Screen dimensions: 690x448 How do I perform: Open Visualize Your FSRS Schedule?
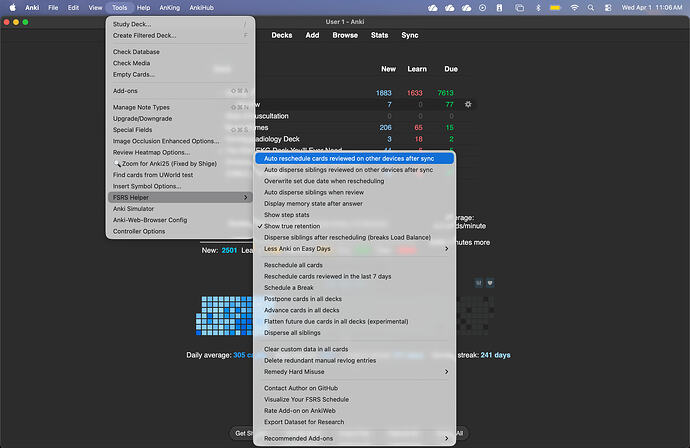[355, 400]
